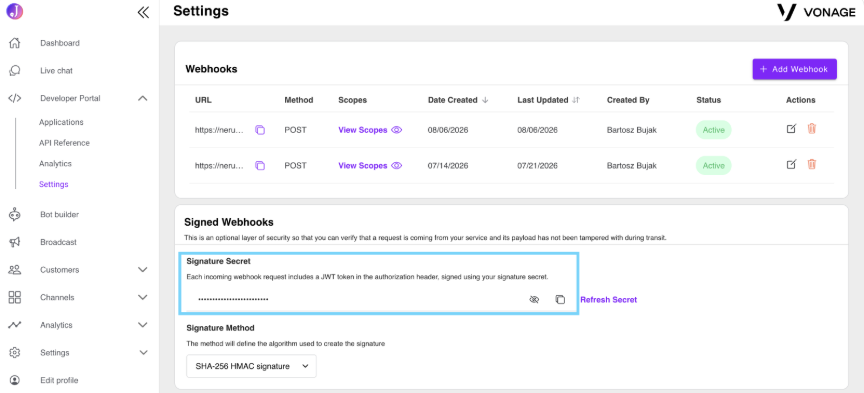This screenshot has height=393, width=864.
Task: Click the Customers people icon
Action: 15,270
